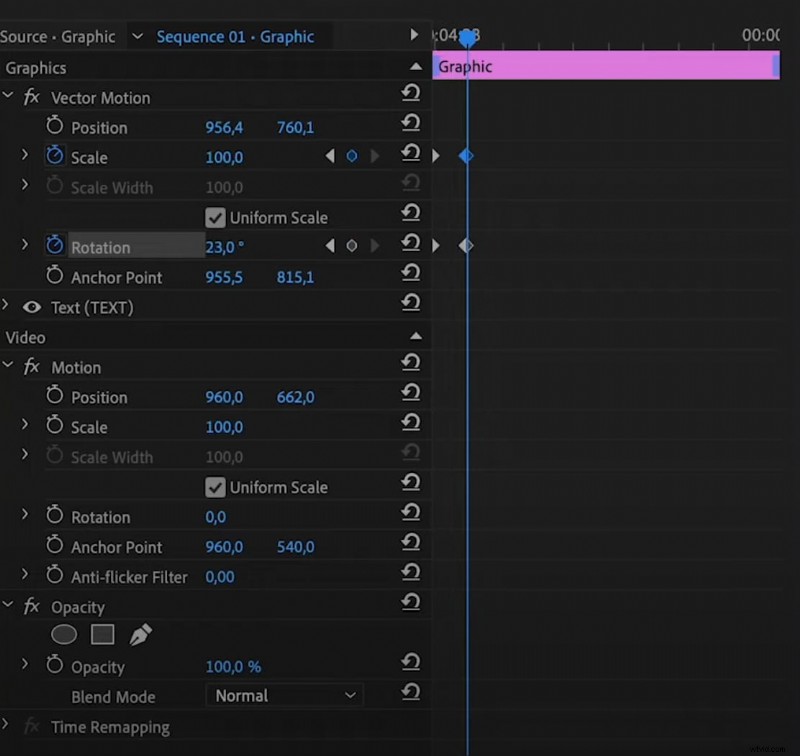The image size is (800, 756).
Task: Uncheck Uniform Scale under Vector Motion
Action: click(215, 217)
